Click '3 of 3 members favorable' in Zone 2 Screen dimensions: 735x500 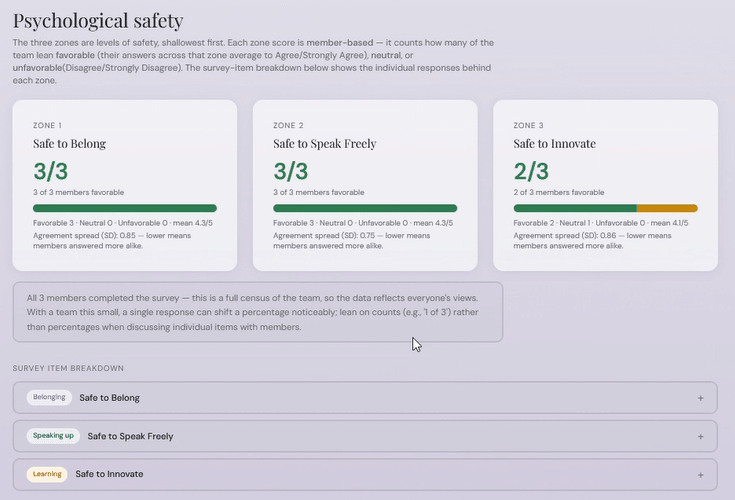(x=319, y=192)
